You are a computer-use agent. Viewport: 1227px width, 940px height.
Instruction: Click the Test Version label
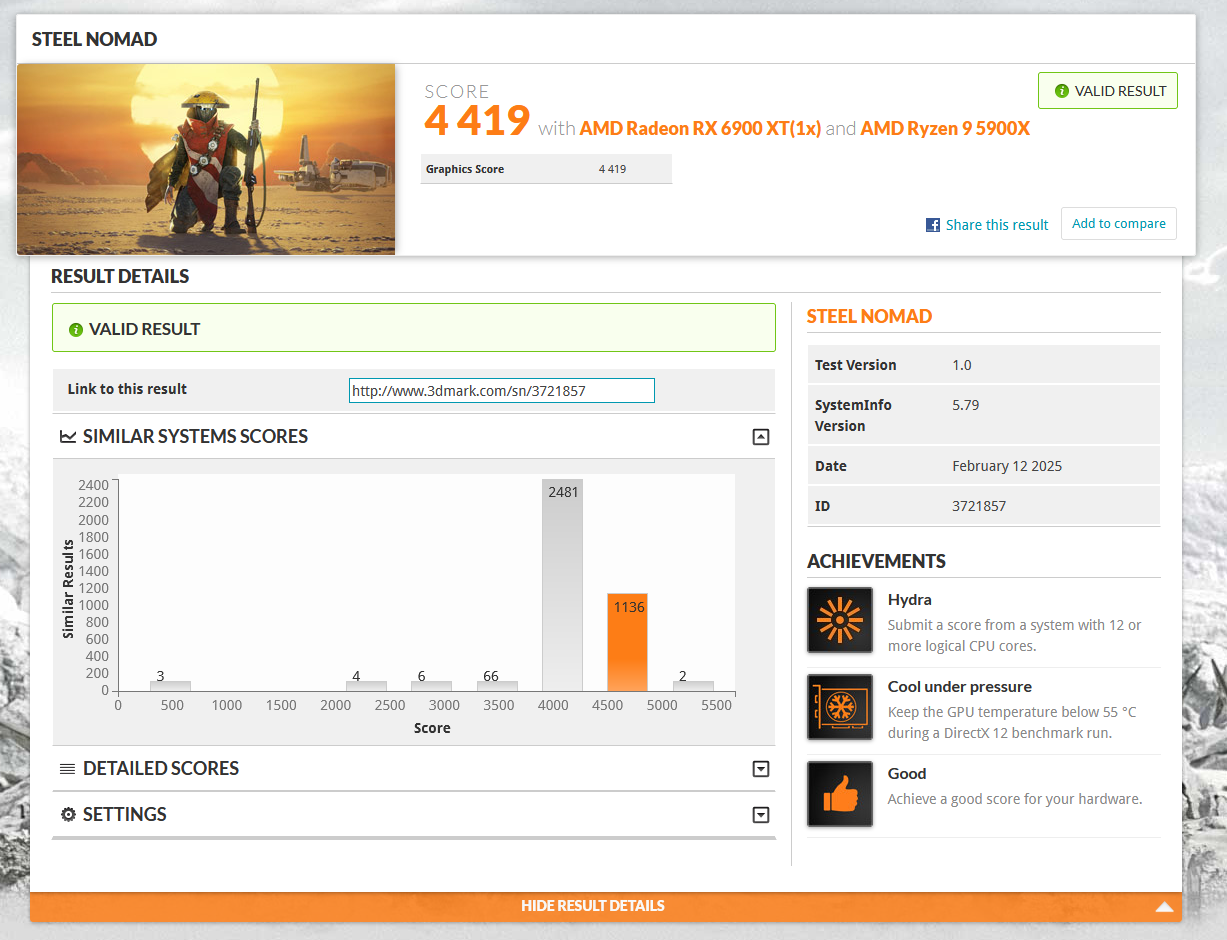856,365
